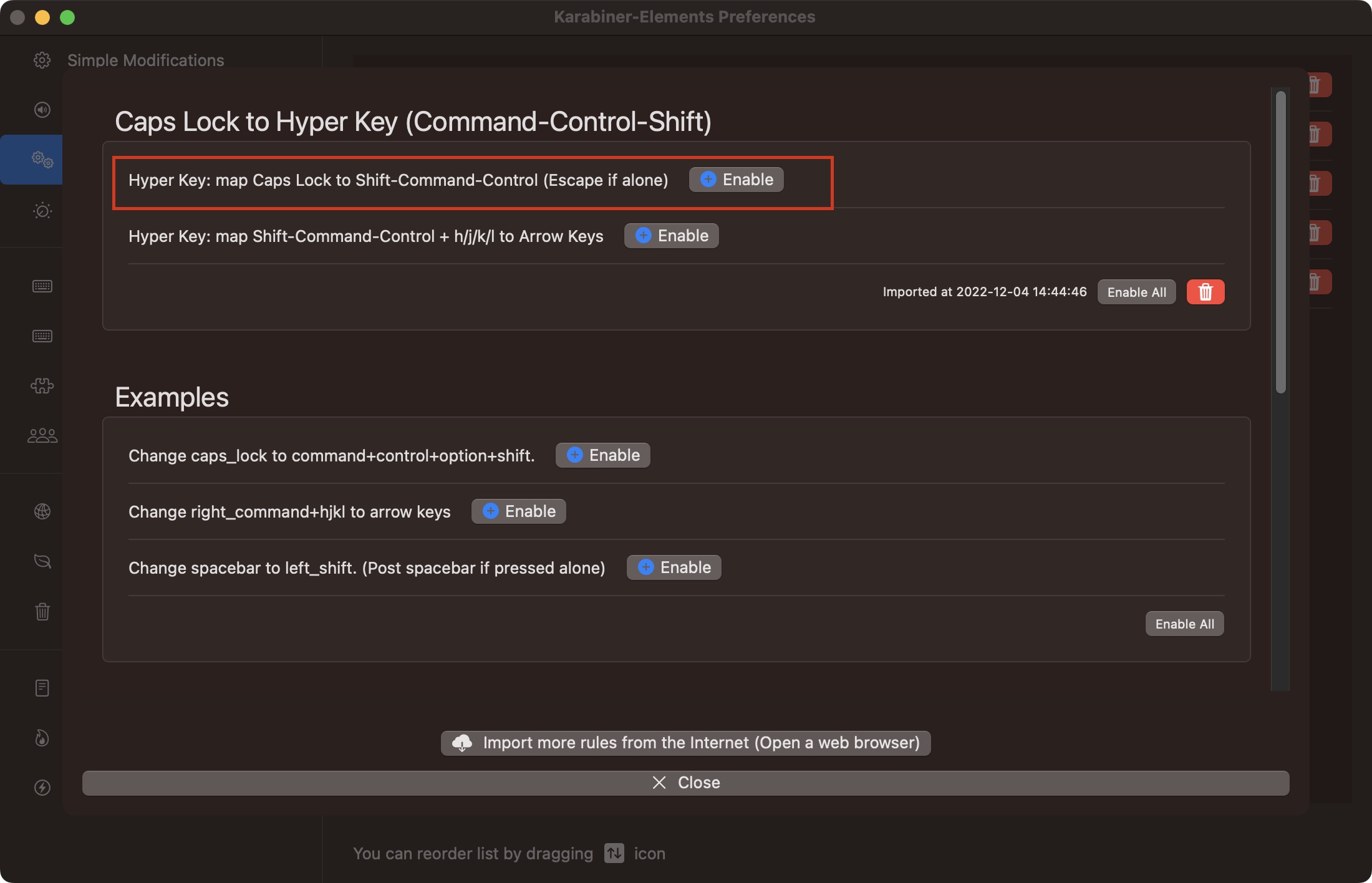Click "You can reorder list by dragging" text
The image size is (1372, 883).
point(473,854)
